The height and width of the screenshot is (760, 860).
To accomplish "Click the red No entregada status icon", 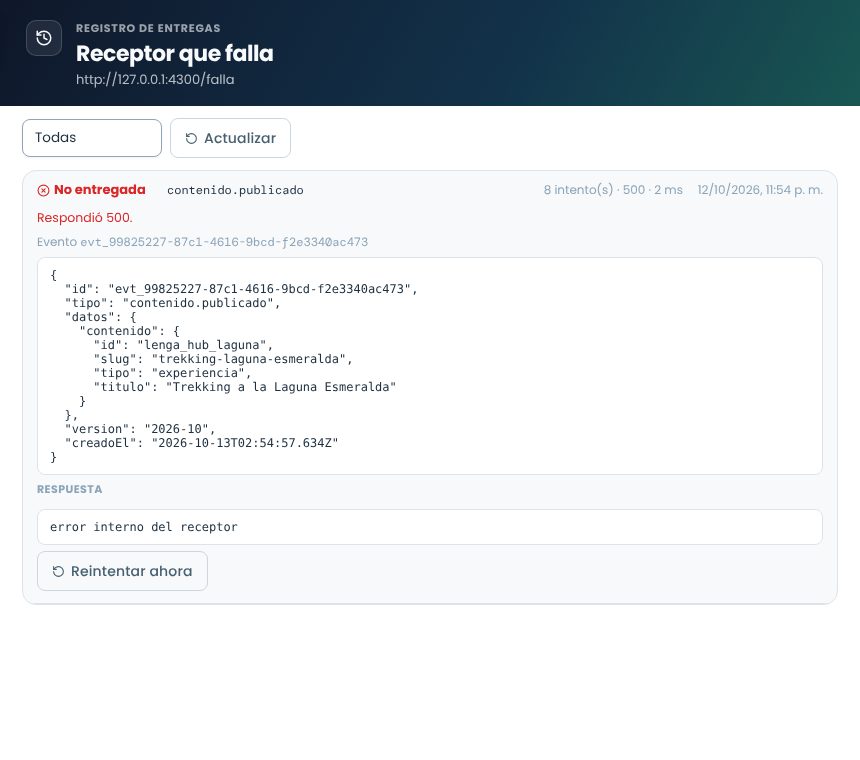I will (43, 190).
